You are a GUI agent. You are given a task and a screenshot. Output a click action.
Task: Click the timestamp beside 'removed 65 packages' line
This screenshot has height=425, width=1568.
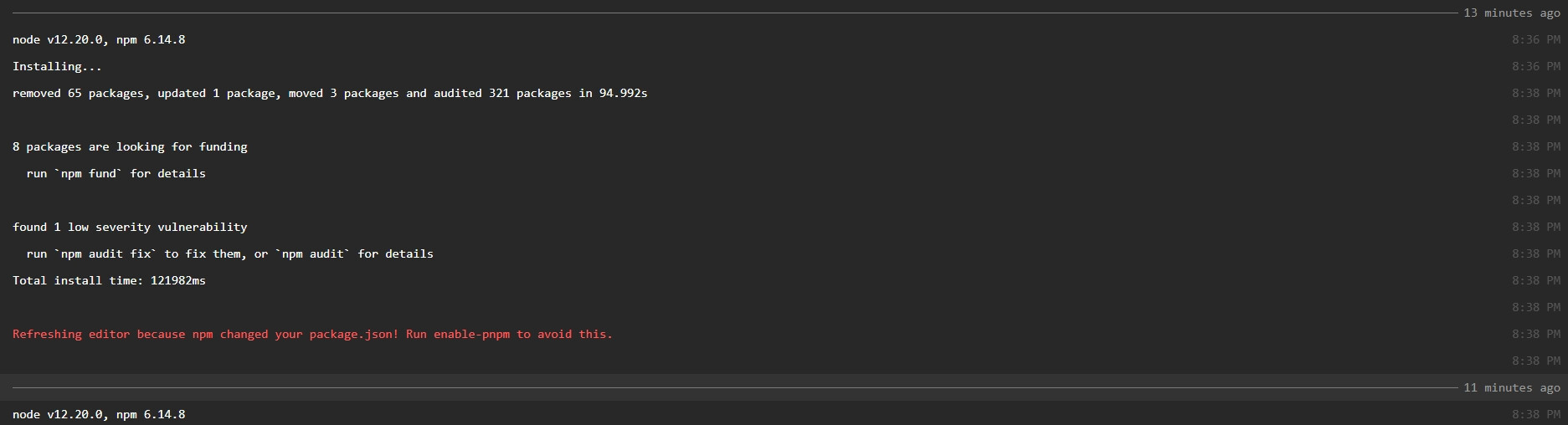(1536, 93)
